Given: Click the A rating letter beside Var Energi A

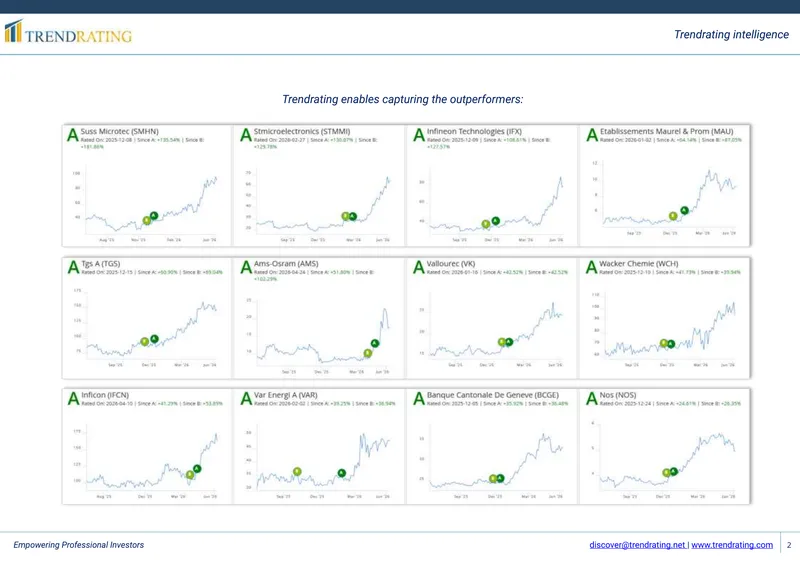Looking at the screenshot, I should click(x=246, y=399).
